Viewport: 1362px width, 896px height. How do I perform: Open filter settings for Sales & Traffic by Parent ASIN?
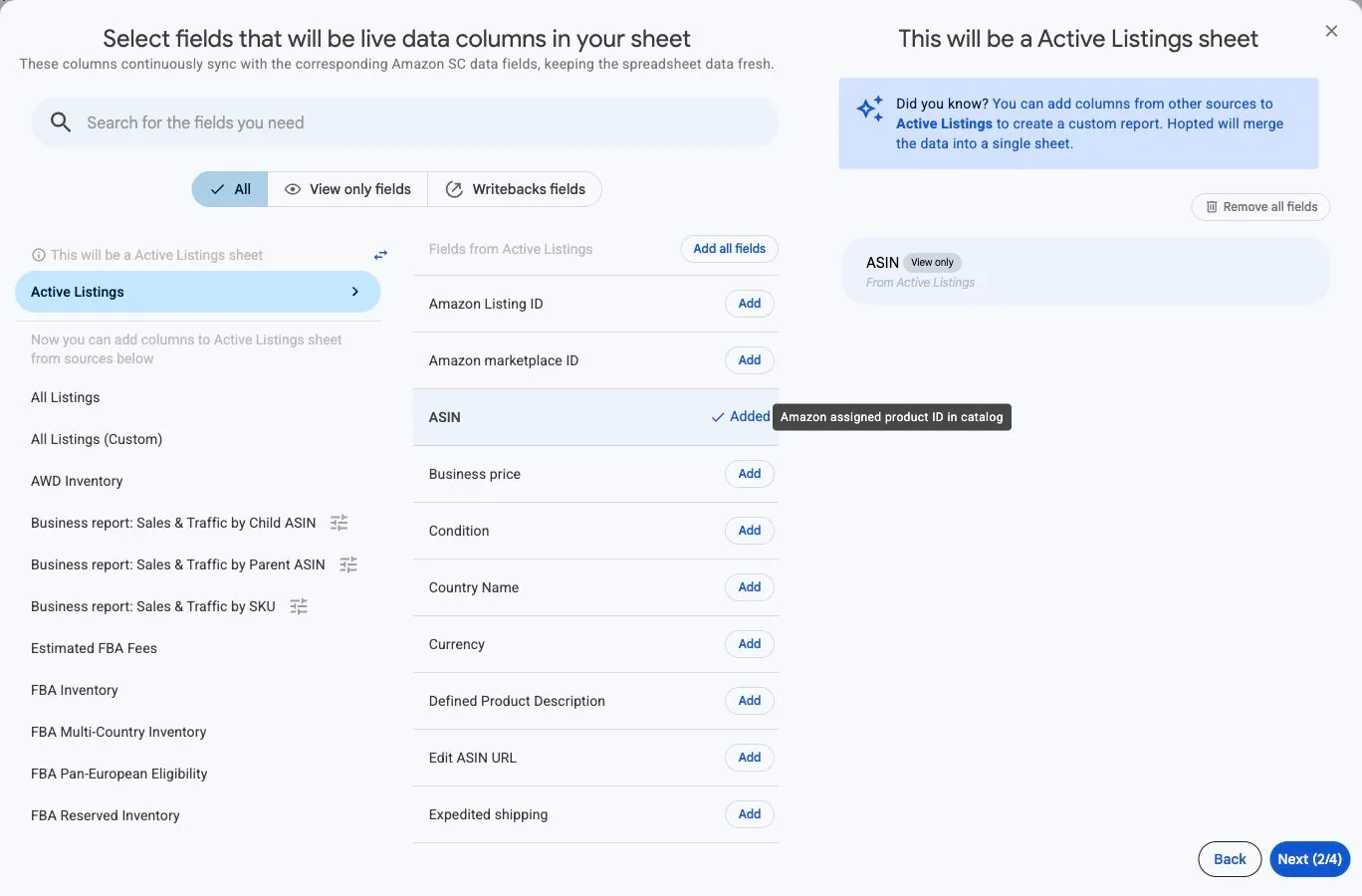[348, 564]
